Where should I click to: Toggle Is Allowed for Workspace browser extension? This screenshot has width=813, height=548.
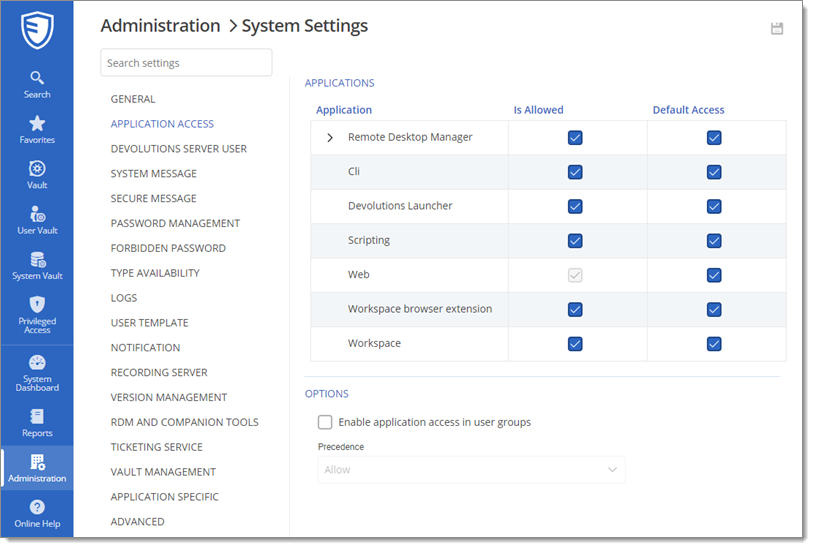tap(575, 310)
